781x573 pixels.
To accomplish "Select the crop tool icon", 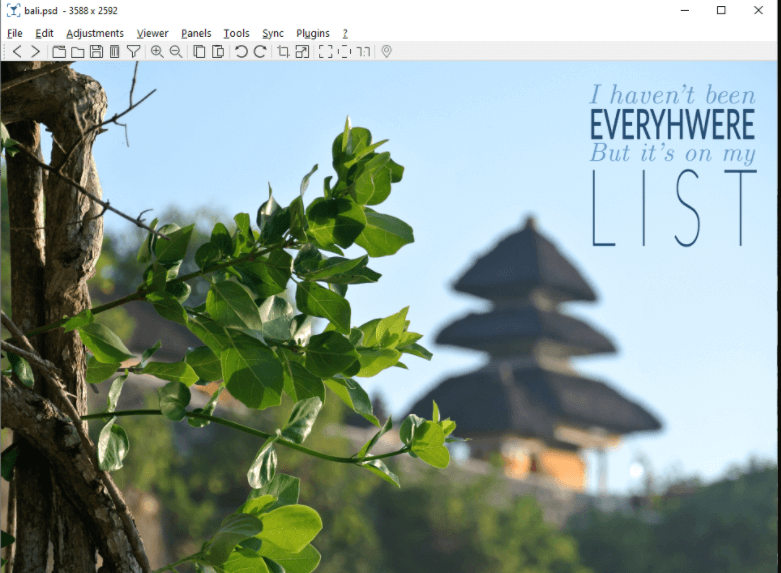I will pyautogui.click(x=283, y=51).
